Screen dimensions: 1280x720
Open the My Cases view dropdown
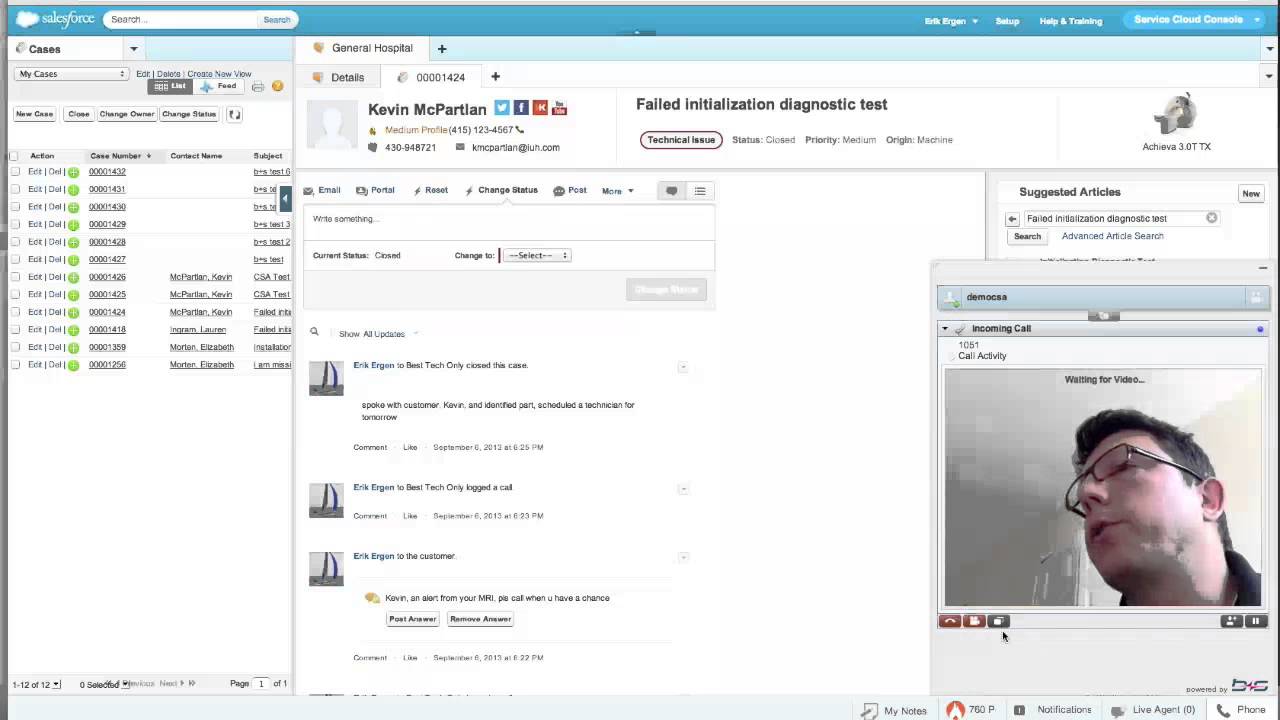pyautogui.click(x=71, y=74)
